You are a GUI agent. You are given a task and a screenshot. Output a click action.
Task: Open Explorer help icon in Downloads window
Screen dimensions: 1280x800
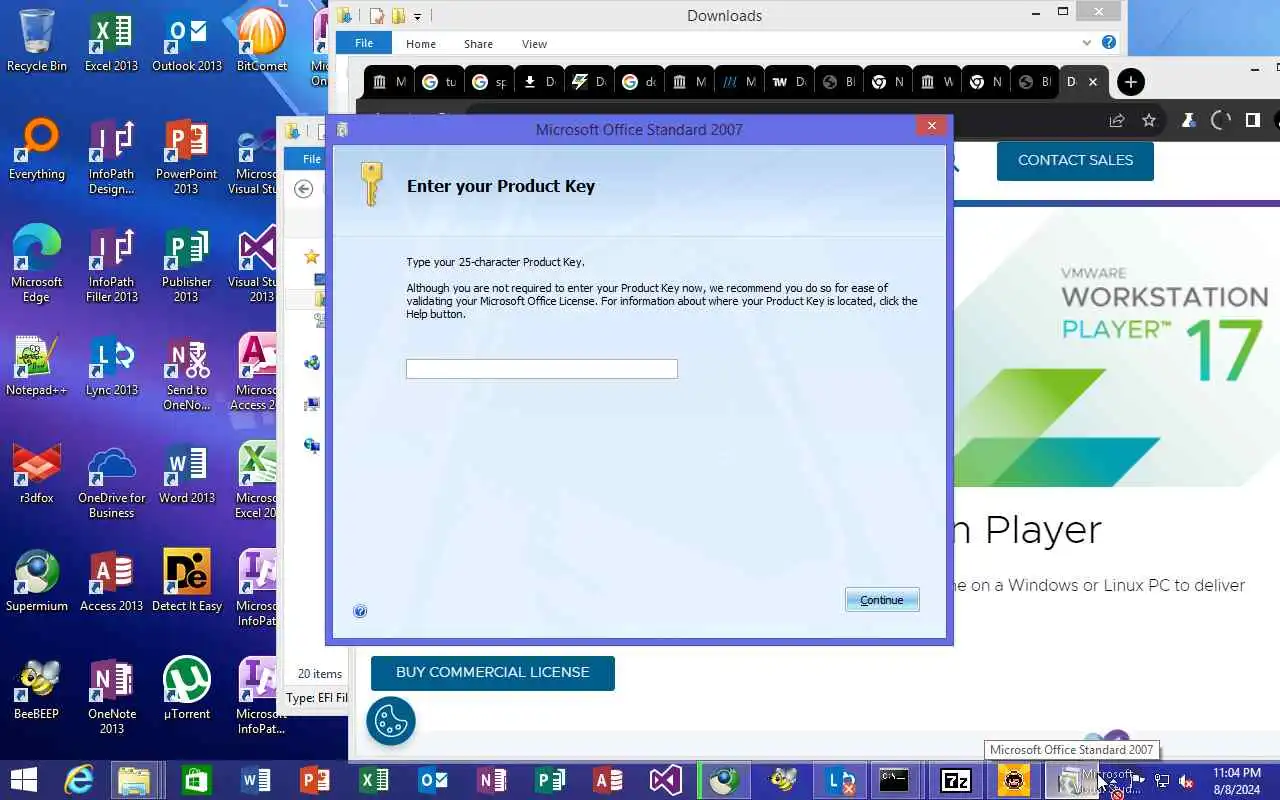tap(1108, 43)
